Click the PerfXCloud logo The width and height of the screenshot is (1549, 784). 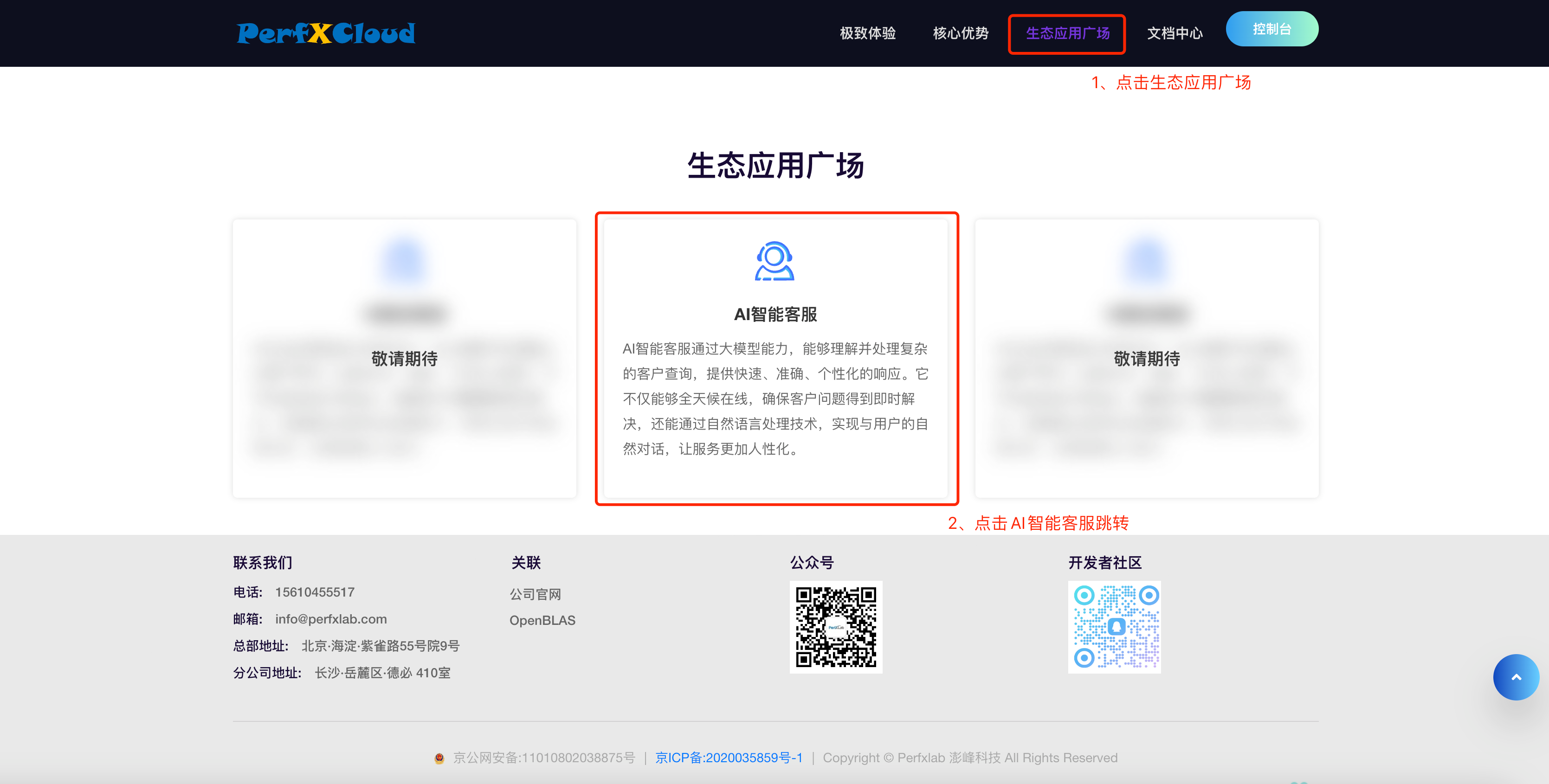tap(326, 33)
